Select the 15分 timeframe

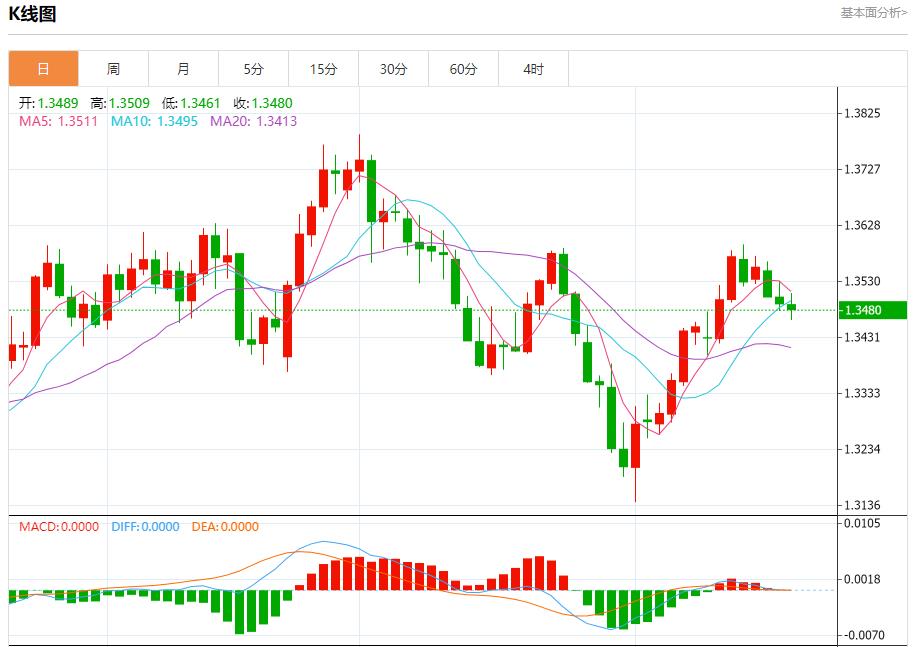click(323, 68)
